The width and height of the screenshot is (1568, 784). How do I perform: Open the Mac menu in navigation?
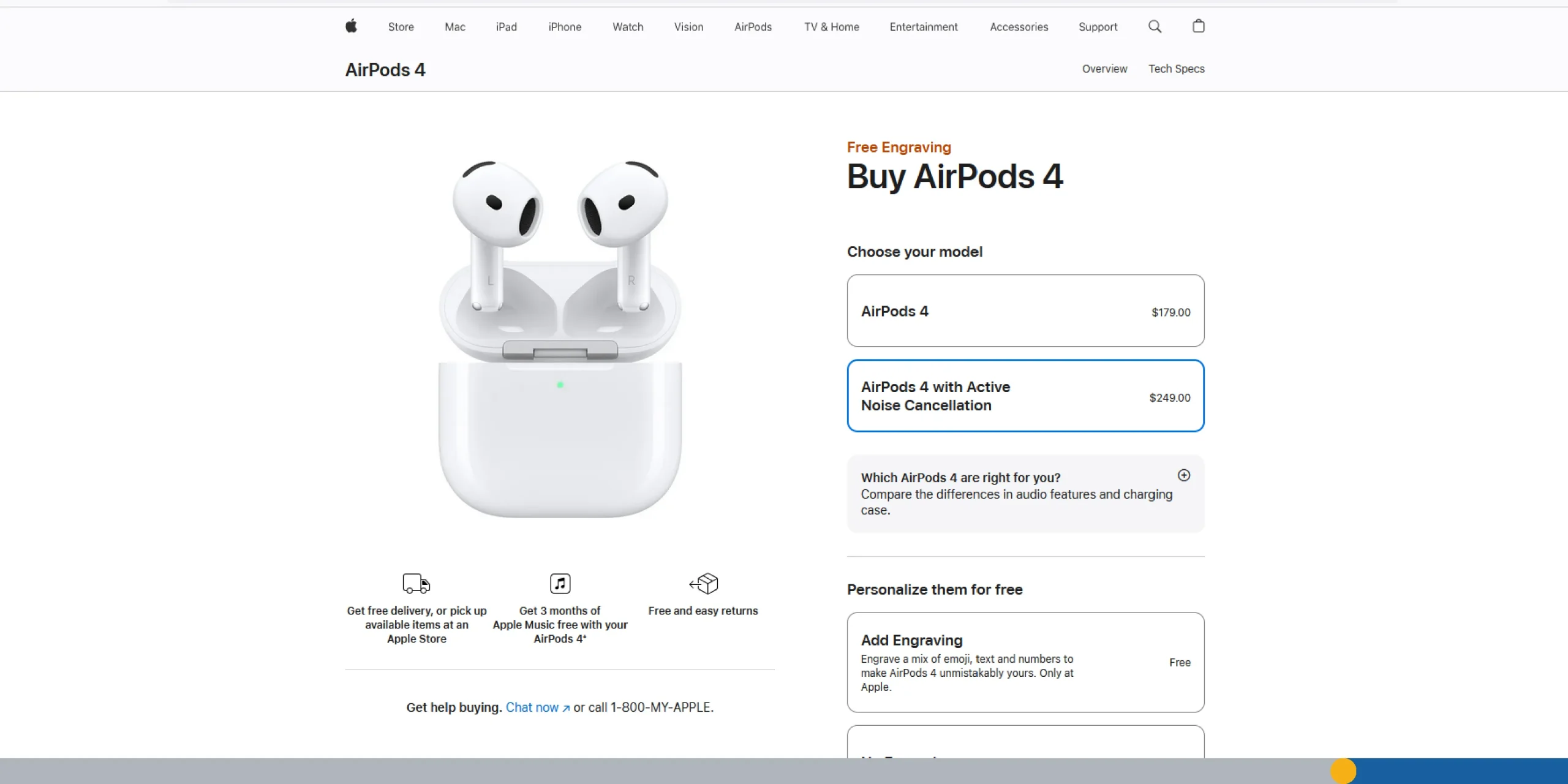455,27
